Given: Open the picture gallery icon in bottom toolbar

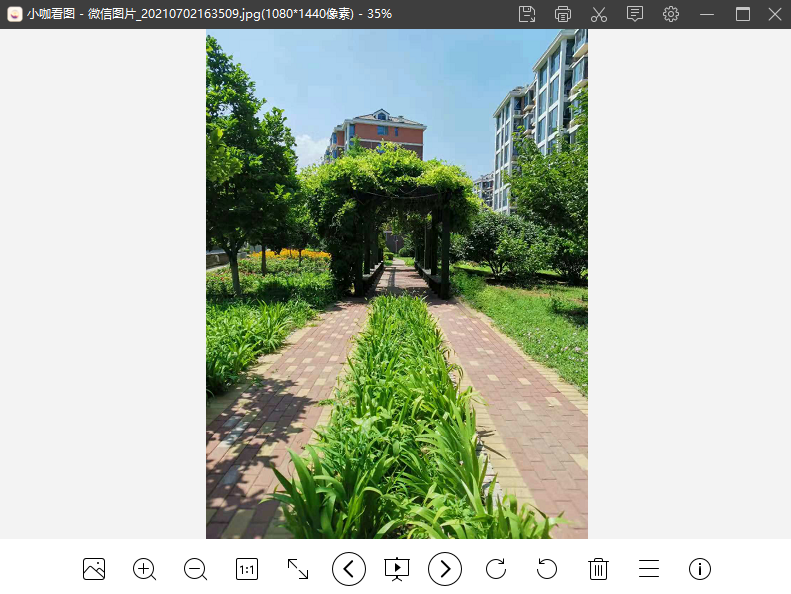Looking at the screenshot, I should click(94, 569).
